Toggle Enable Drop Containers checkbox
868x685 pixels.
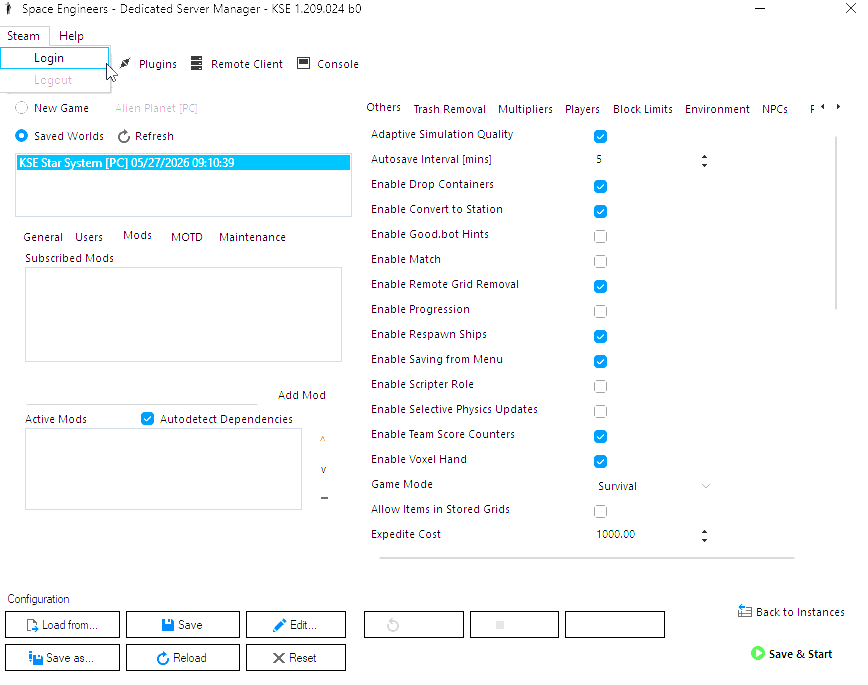600,186
